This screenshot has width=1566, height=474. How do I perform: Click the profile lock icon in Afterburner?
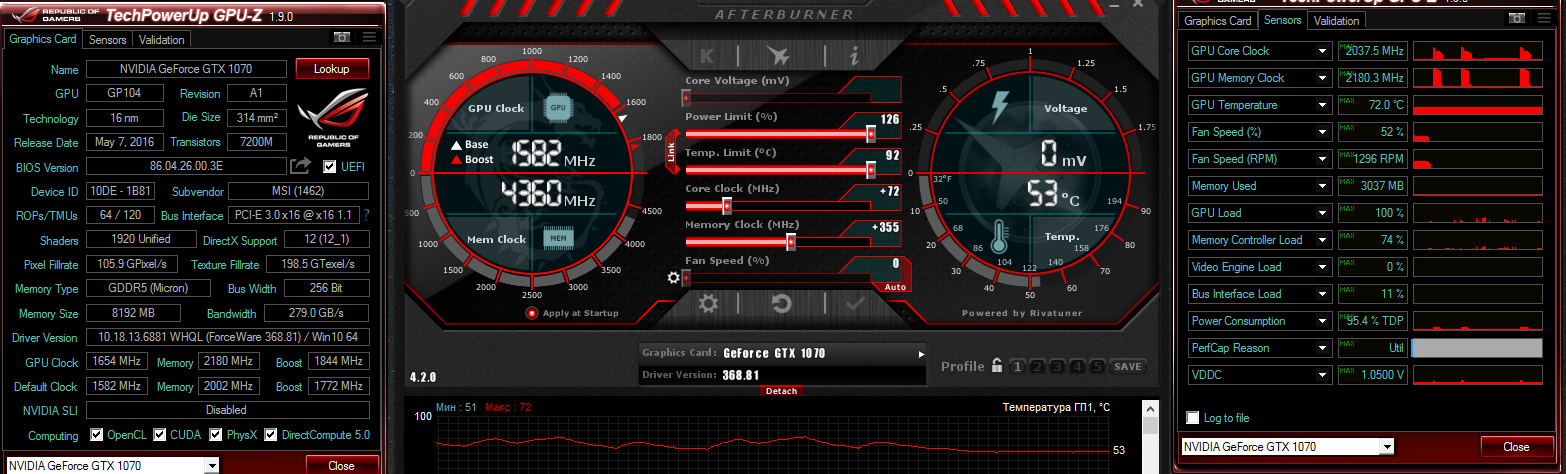tap(997, 366)
